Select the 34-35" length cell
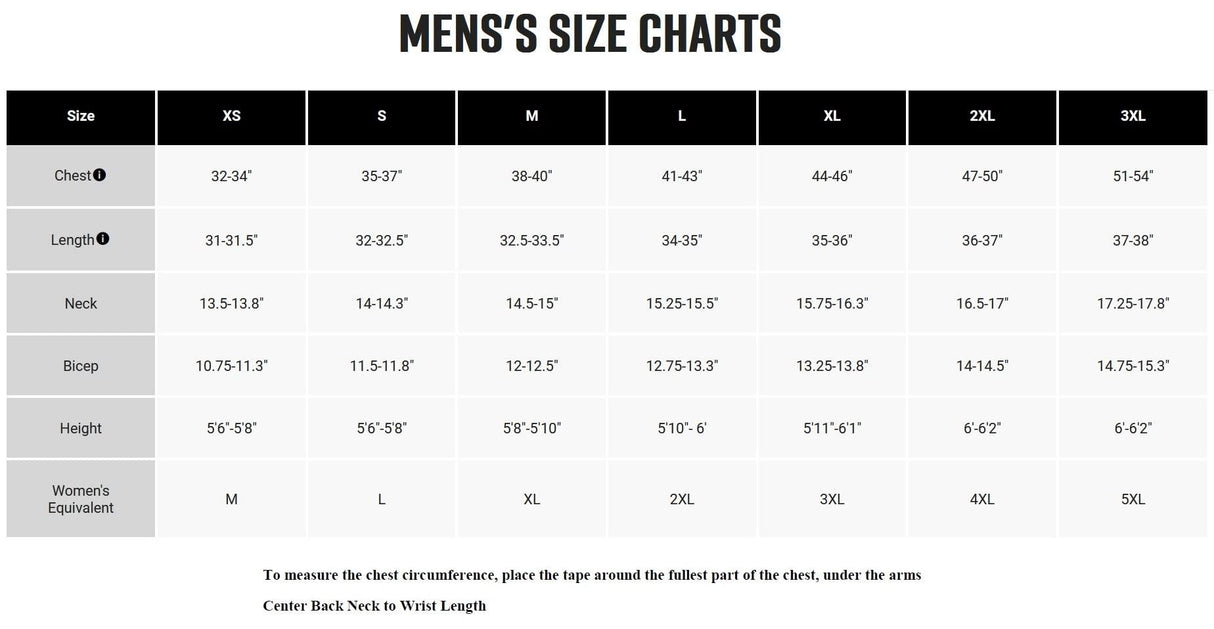The image size is (1214, 629). (682, 240)
